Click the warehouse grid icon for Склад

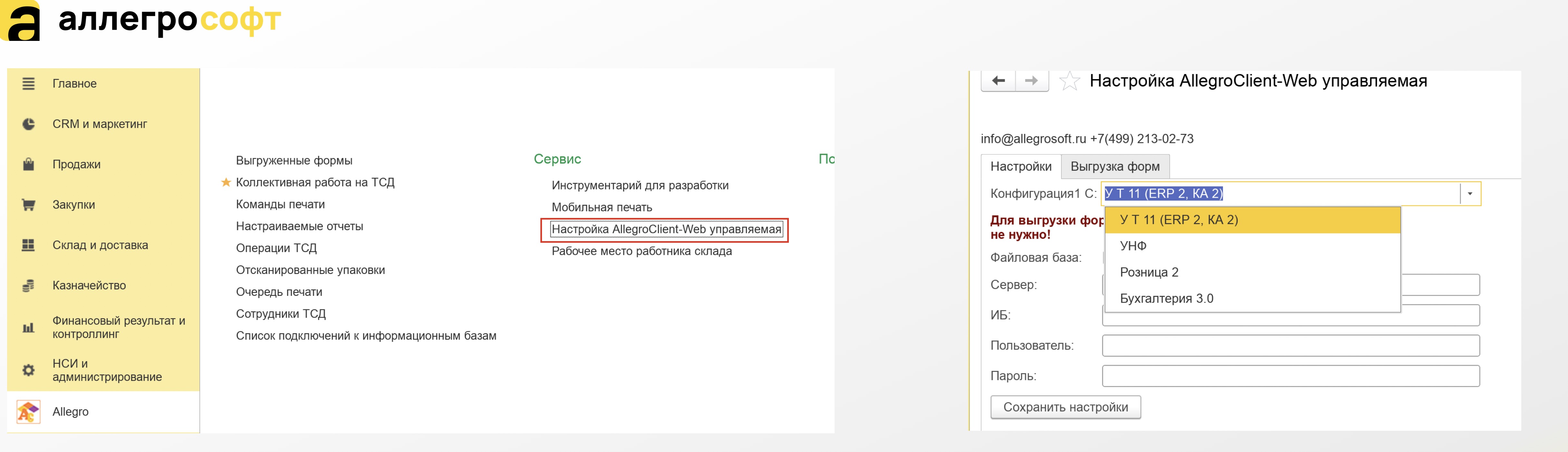click(29, 245)
